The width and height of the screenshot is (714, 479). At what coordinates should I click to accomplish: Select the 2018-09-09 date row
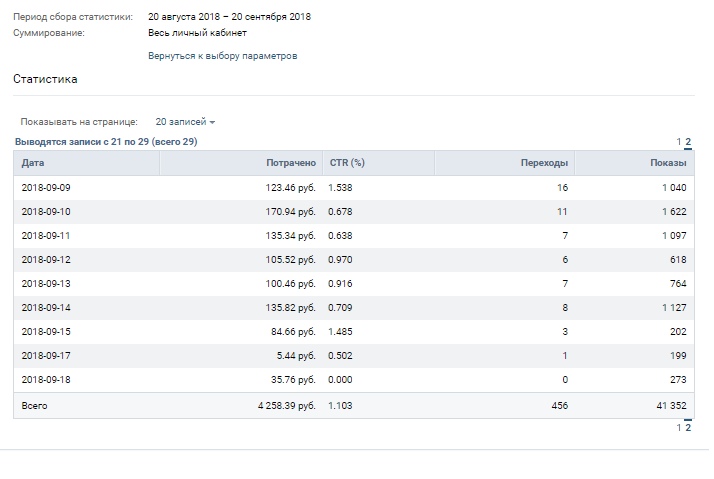point(45,188)
